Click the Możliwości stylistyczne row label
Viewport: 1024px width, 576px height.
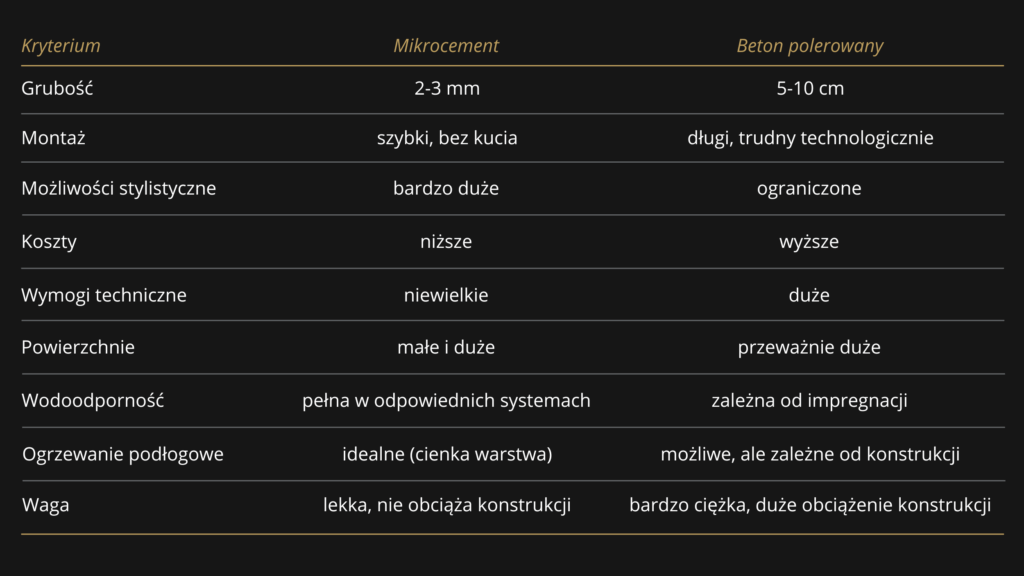119,188
